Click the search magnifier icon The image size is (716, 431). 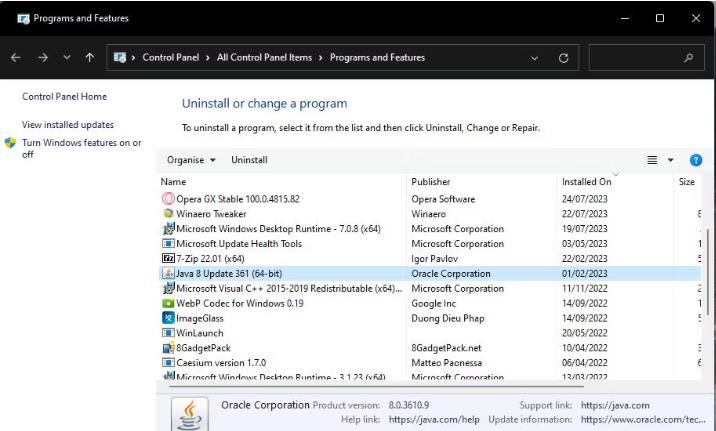click(689, 58)
